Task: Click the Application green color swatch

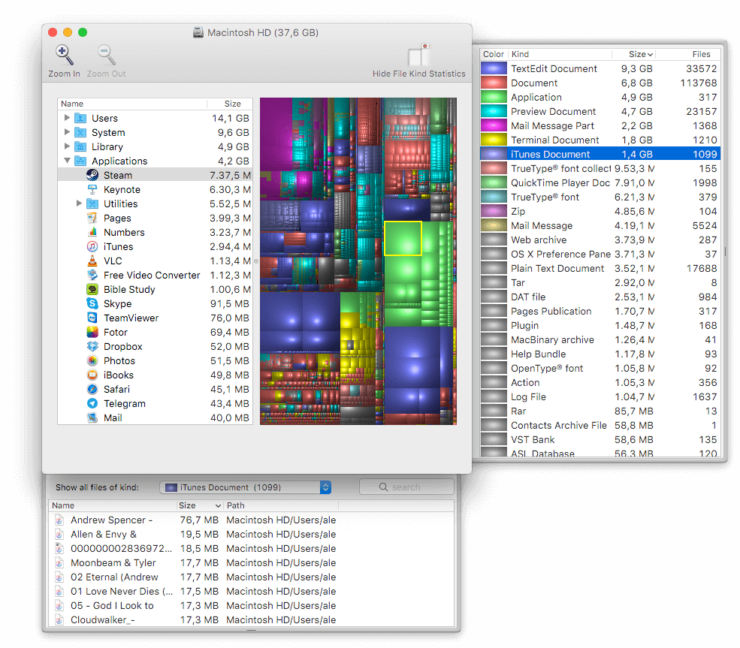Action: (x=494, y=97)
